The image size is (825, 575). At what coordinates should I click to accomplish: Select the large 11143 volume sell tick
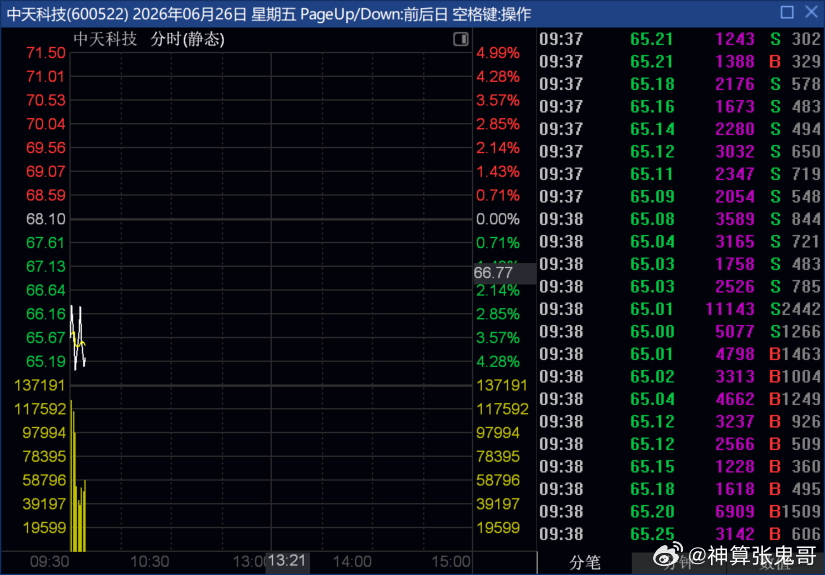click(680, 309)
